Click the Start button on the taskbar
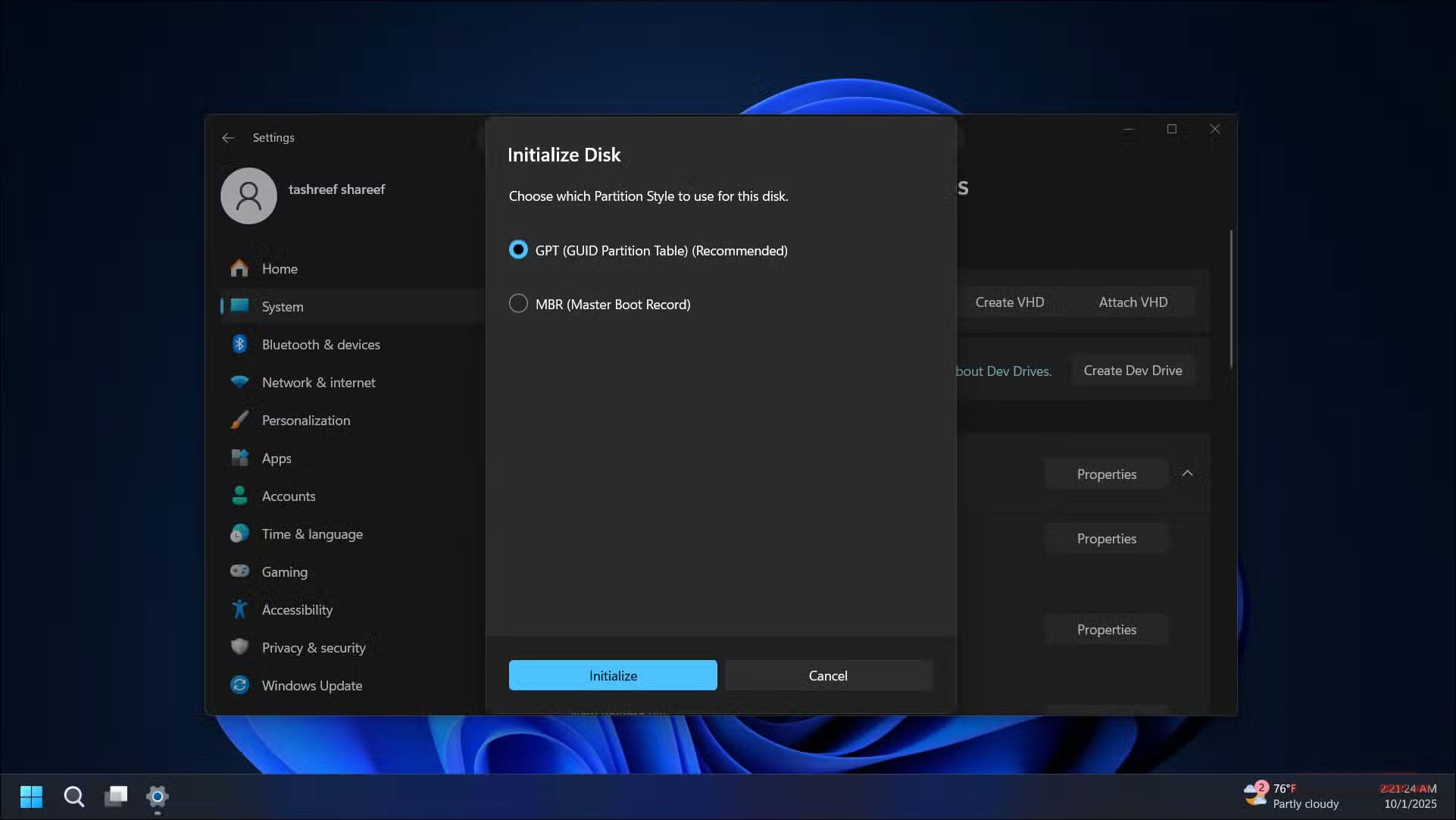 31,797
